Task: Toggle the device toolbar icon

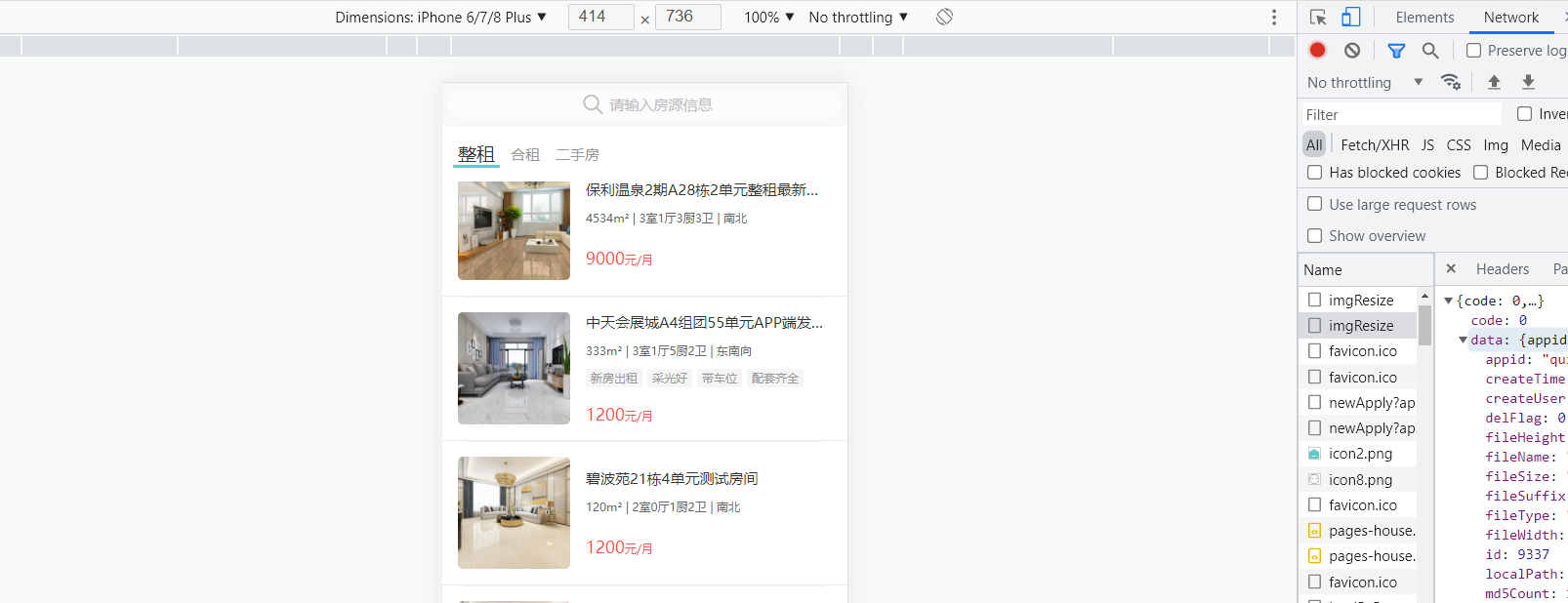Action: (x=1350, y=18)
